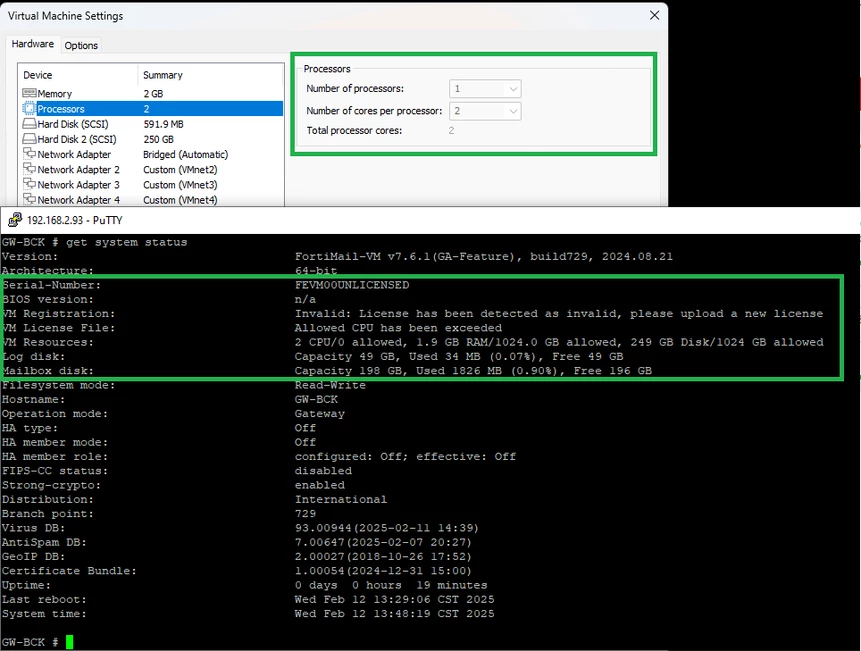Screen dimensions: 861x651
Task: Click the Uptime '0 days 0 hours 19 minutes'
Action: pos(391,585)
